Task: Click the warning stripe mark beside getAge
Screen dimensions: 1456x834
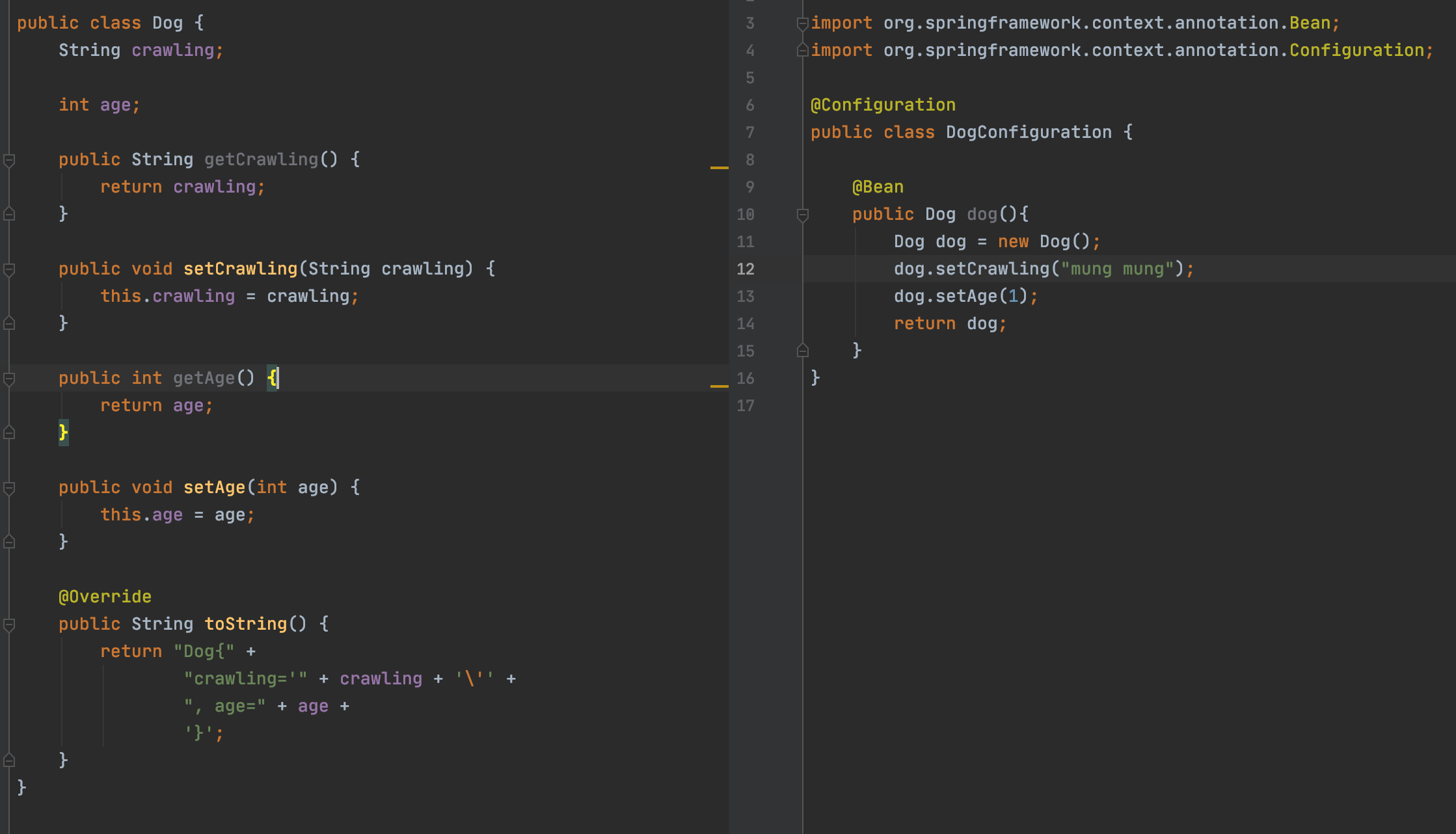Action: pos(719,386)
